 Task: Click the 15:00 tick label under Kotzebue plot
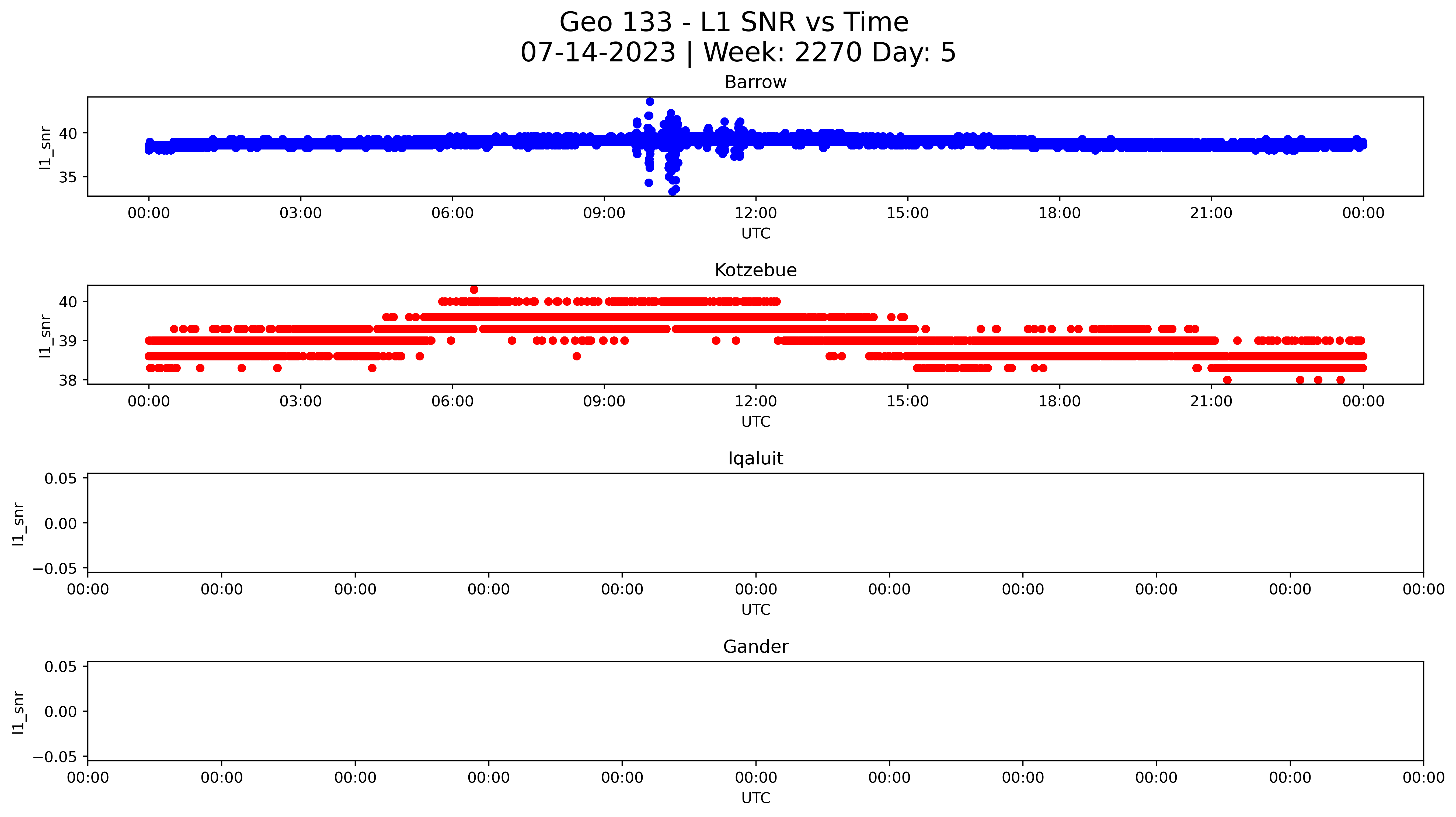tap(908, 401)
